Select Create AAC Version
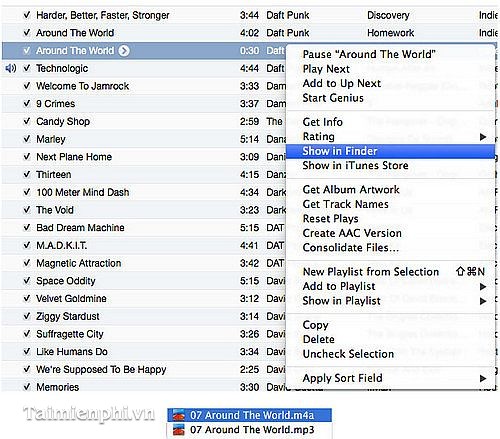500x439 pixels. pos(352,233)
